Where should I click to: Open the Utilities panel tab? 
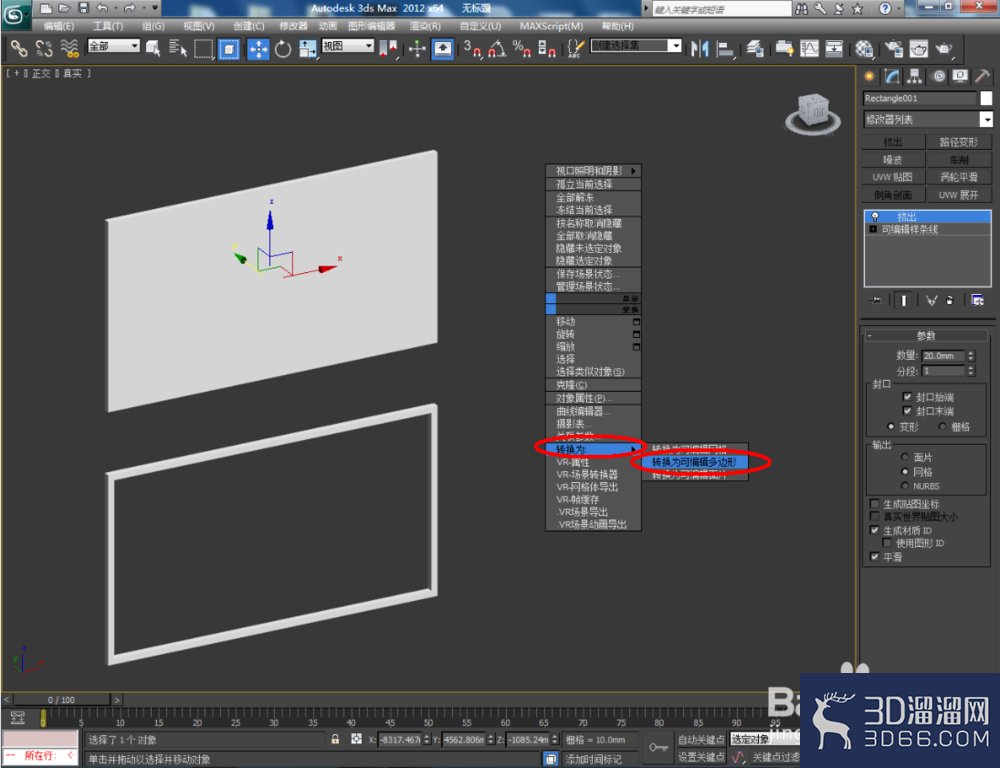pyautogui.click(x=982, y=77)
